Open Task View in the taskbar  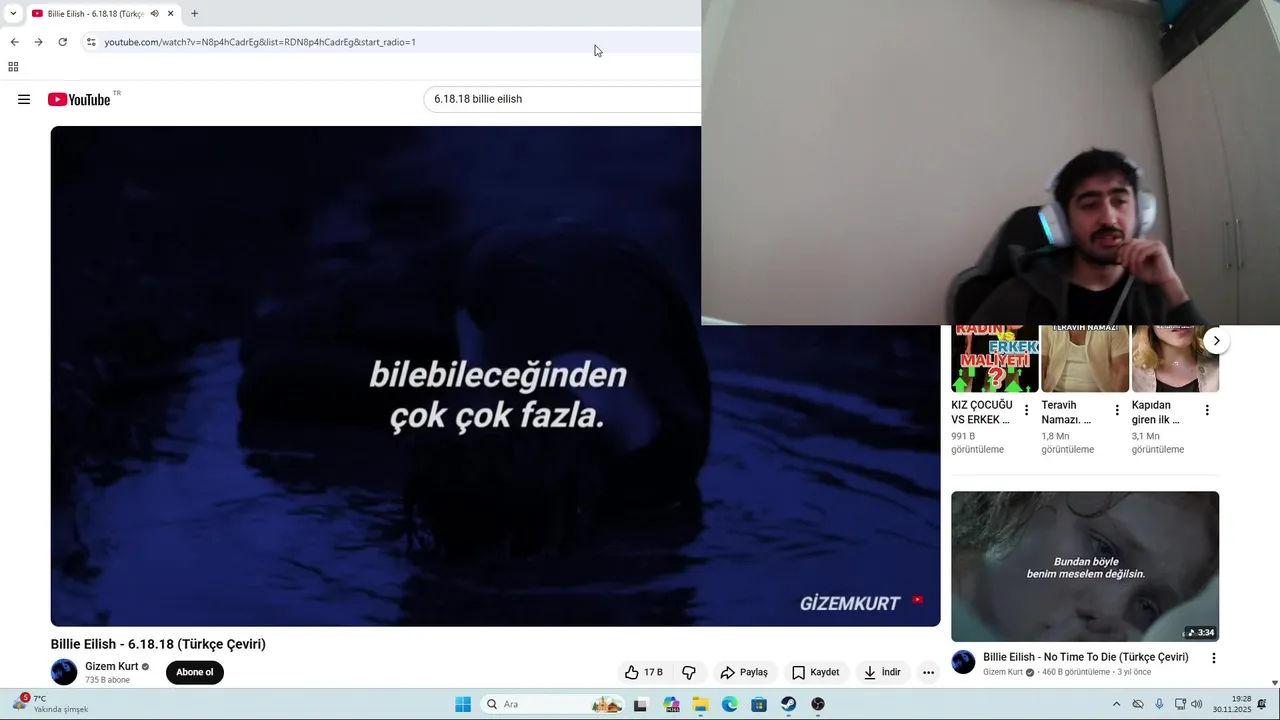pyautogui.click(x=641, y=704)
